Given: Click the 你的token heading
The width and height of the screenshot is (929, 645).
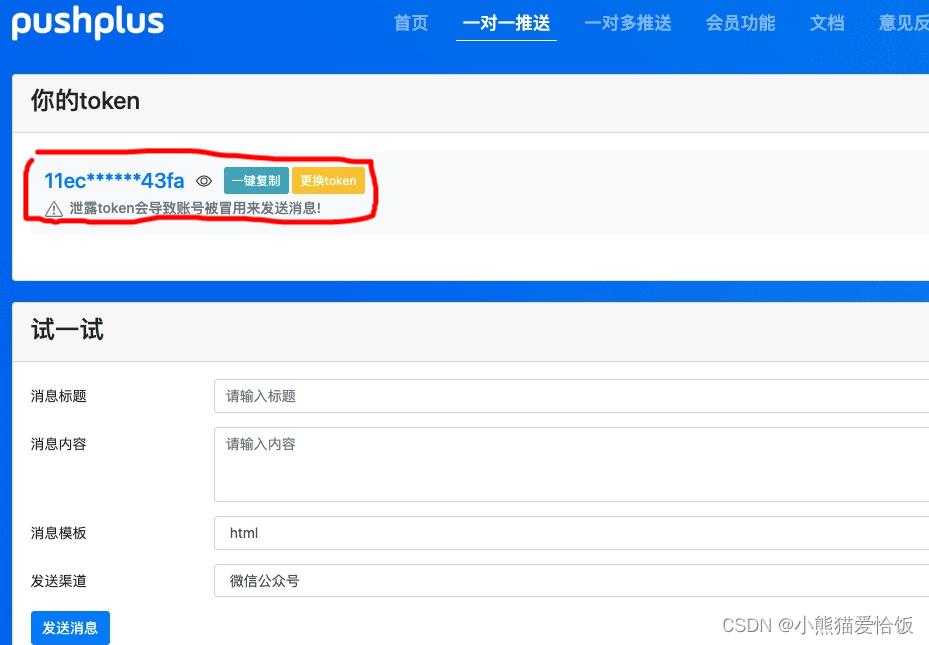Looking at the screenshot, I should tap(85, 101).
